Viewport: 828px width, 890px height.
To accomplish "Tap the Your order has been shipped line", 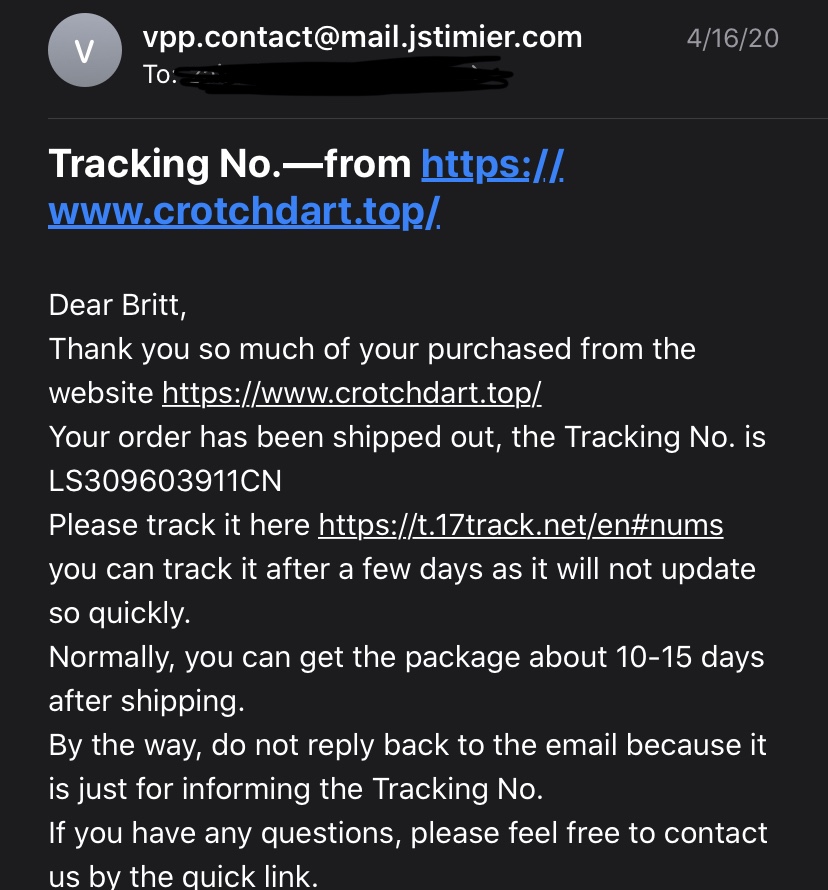I will click(x=407, y=437).
